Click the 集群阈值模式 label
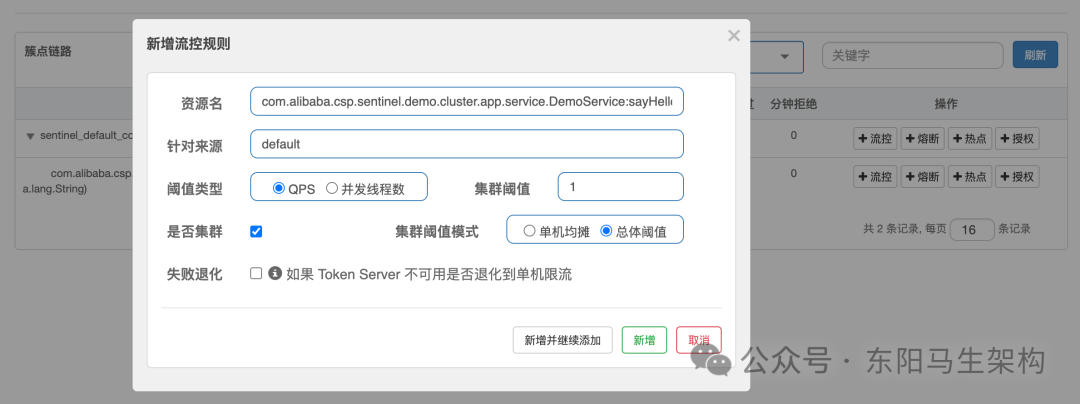This screenshot has height=404, width=1080. tap(437, 232)
